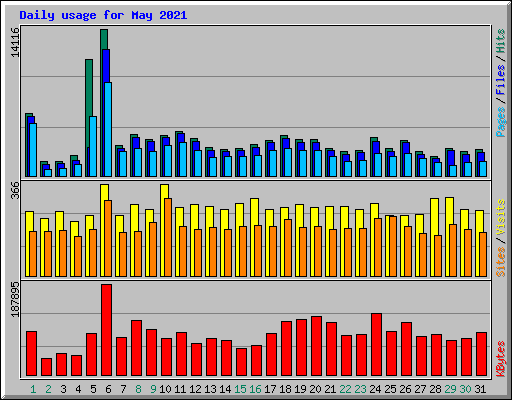This screenshot has width=512, height=400.
Task: Click day 29 on the x-axis
Action: click(450, 389)
